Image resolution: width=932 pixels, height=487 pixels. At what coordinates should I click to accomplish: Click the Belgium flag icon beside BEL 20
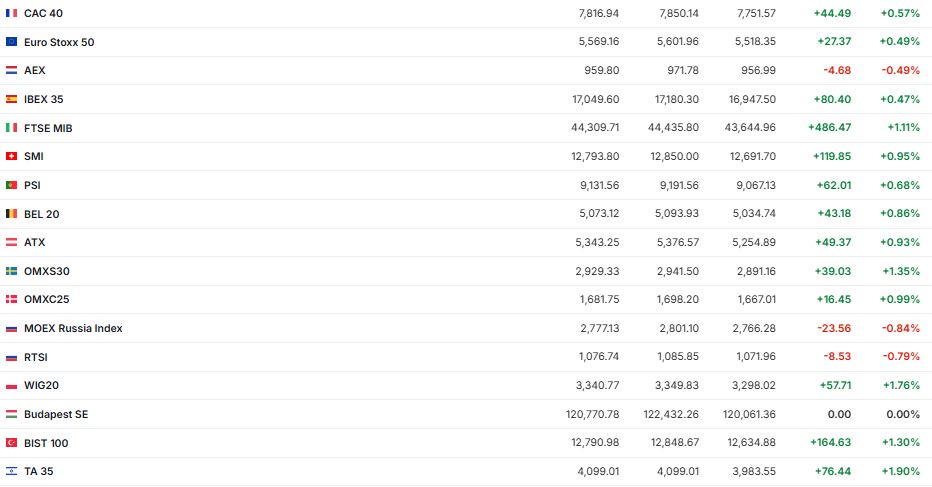[11, 214]
